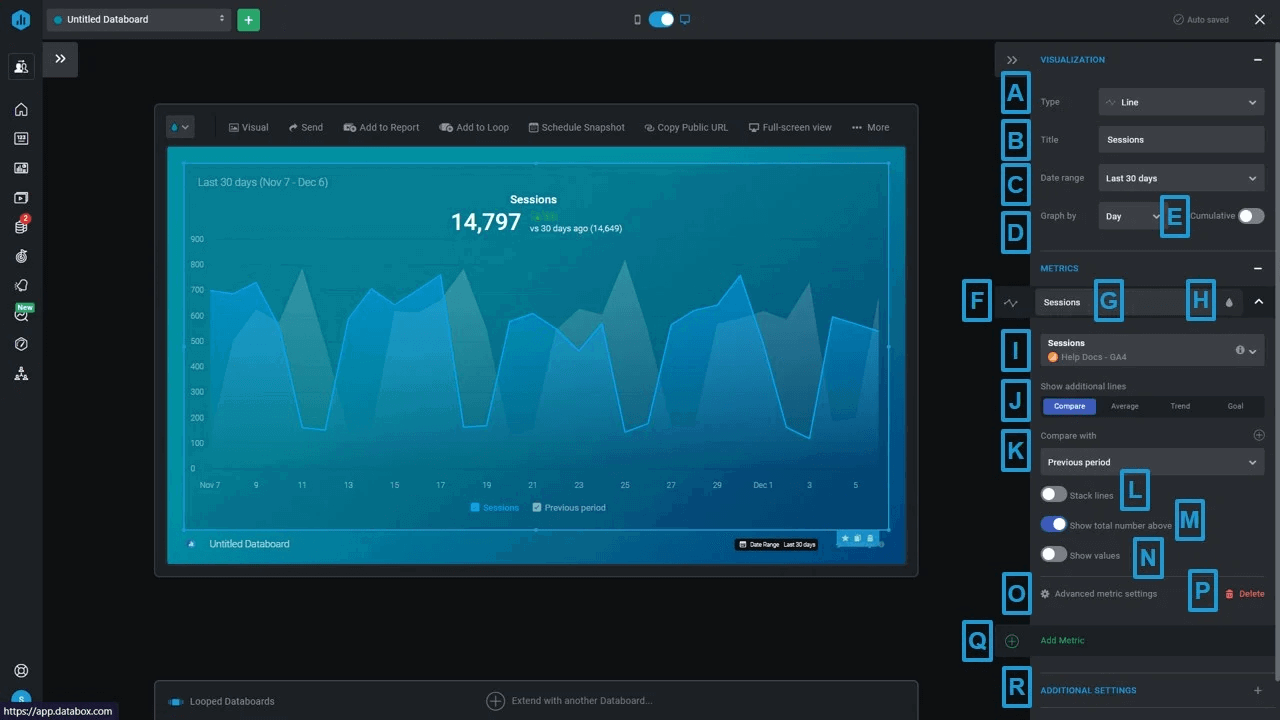Click the Sessions metric color droplet icon
Screen dimensions: 1280x720
click(1229, 302)
